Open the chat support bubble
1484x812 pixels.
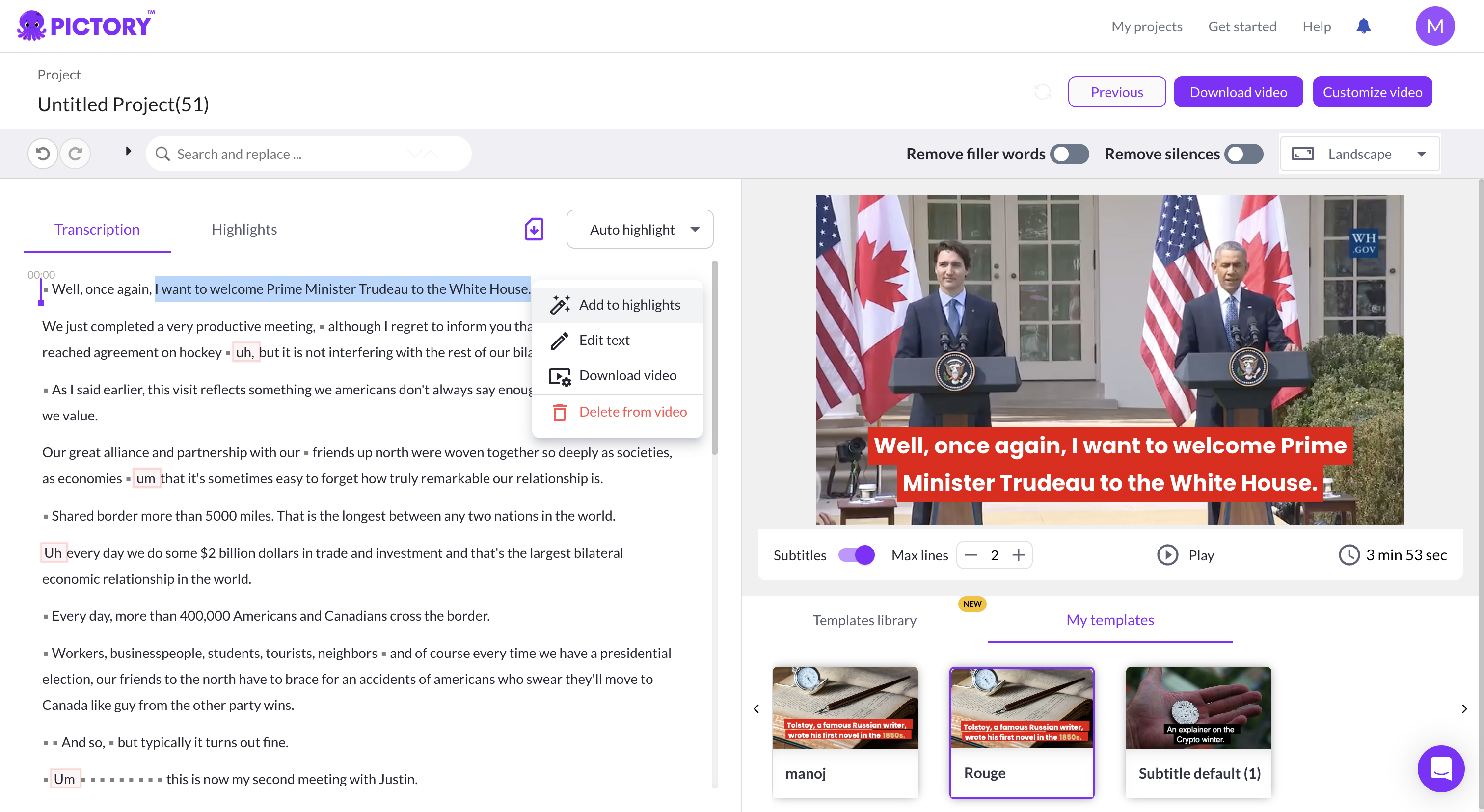coord(1440,768)
